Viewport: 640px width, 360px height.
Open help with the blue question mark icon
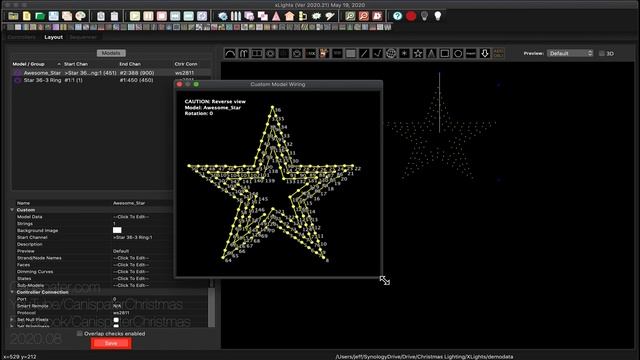tap(397, 16)
